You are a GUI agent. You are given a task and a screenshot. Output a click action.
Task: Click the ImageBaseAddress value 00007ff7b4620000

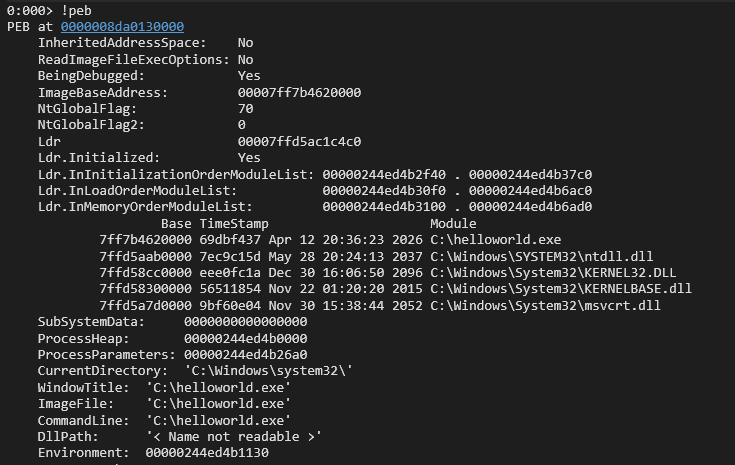pos(299,92)
